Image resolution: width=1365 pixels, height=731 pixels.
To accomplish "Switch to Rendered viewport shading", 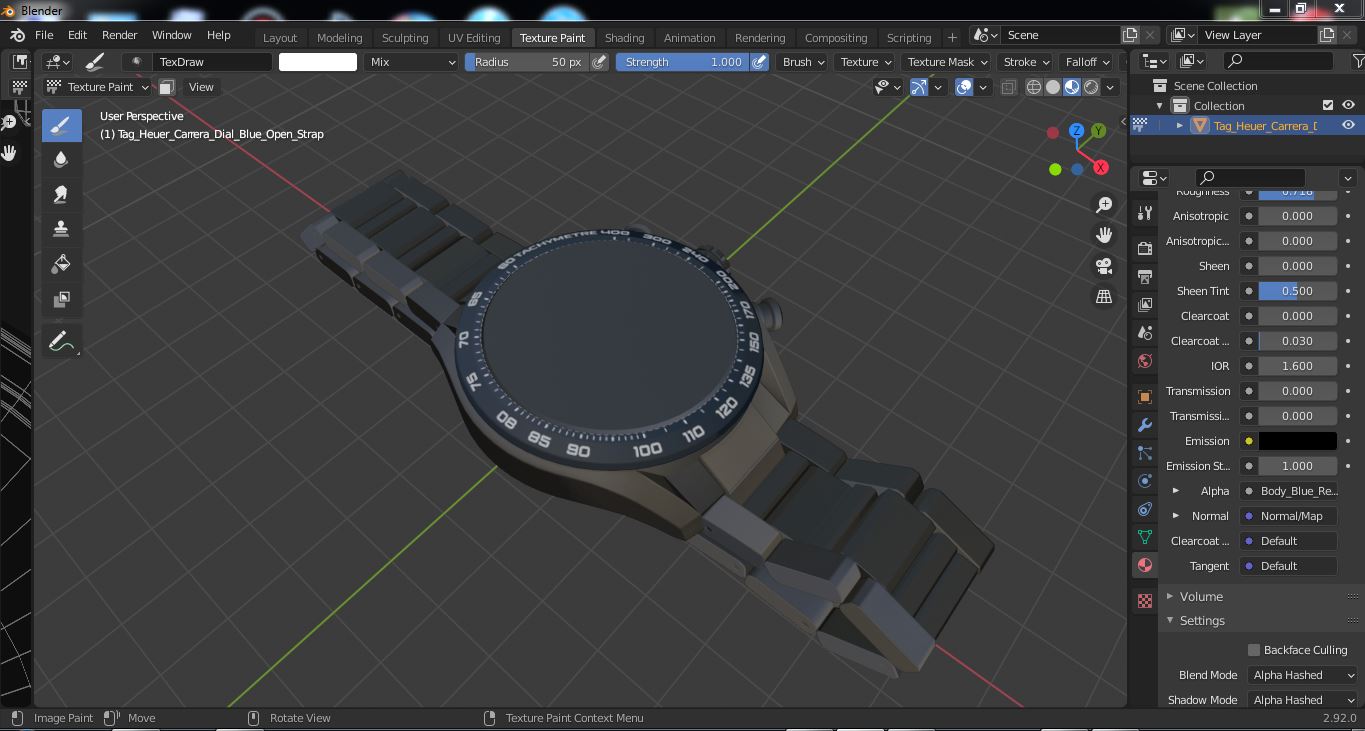I will coord(1091,87).
